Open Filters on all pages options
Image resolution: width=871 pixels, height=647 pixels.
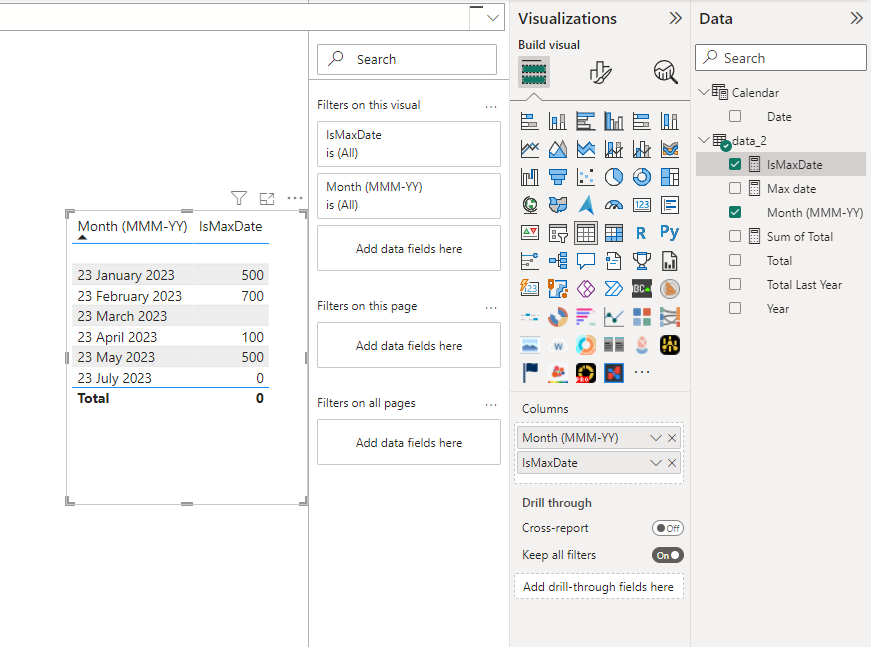coord(491,404)
